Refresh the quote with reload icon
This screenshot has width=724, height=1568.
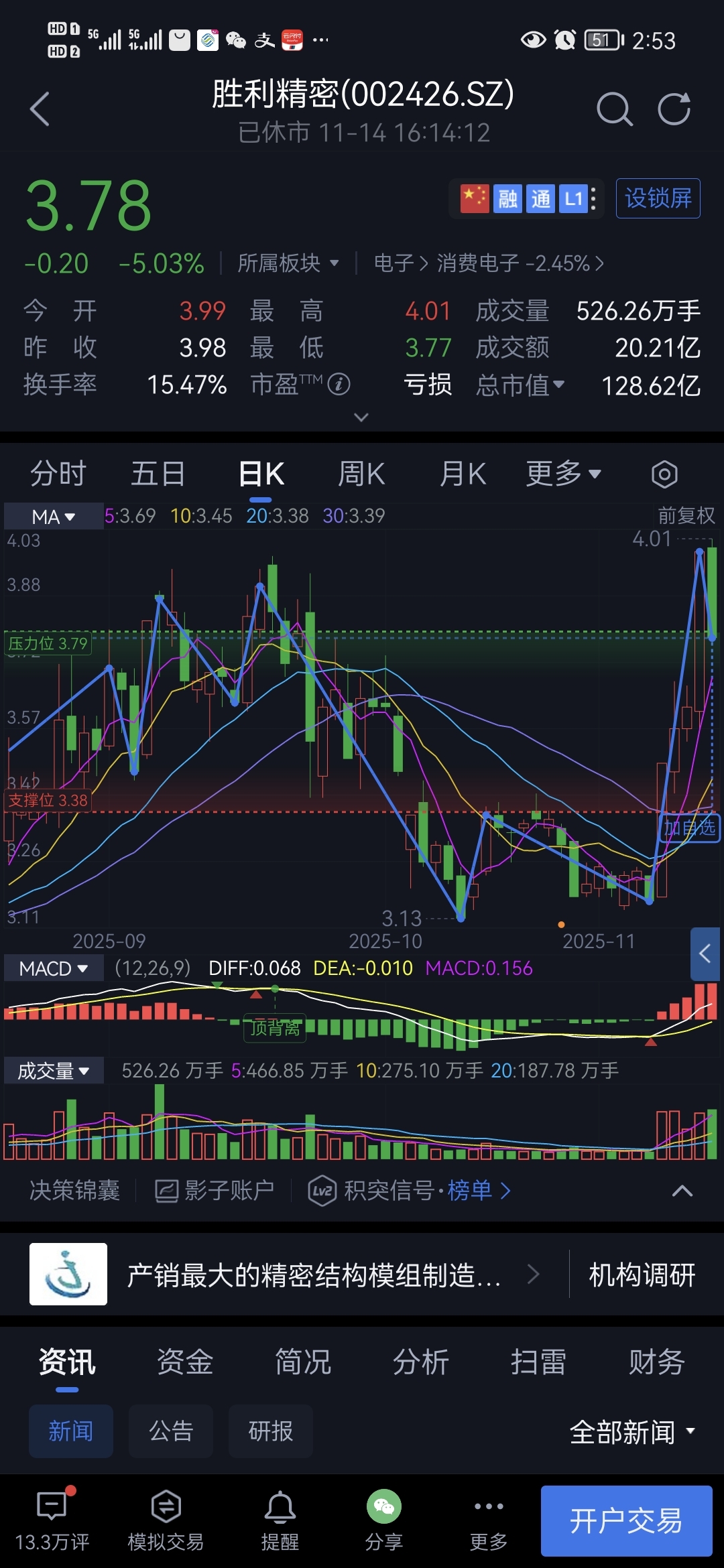[x=674, y=109]
